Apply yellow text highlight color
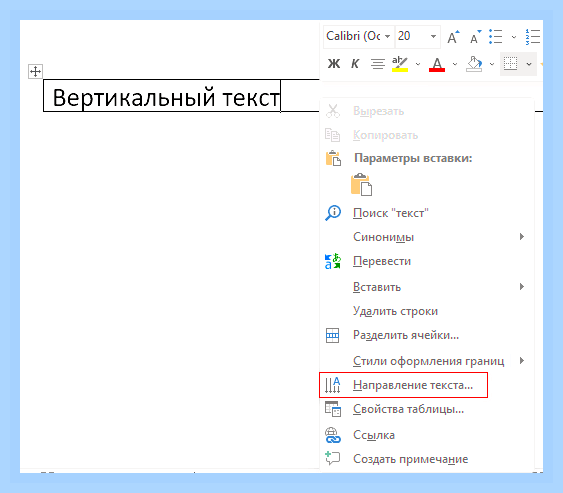 400,64
